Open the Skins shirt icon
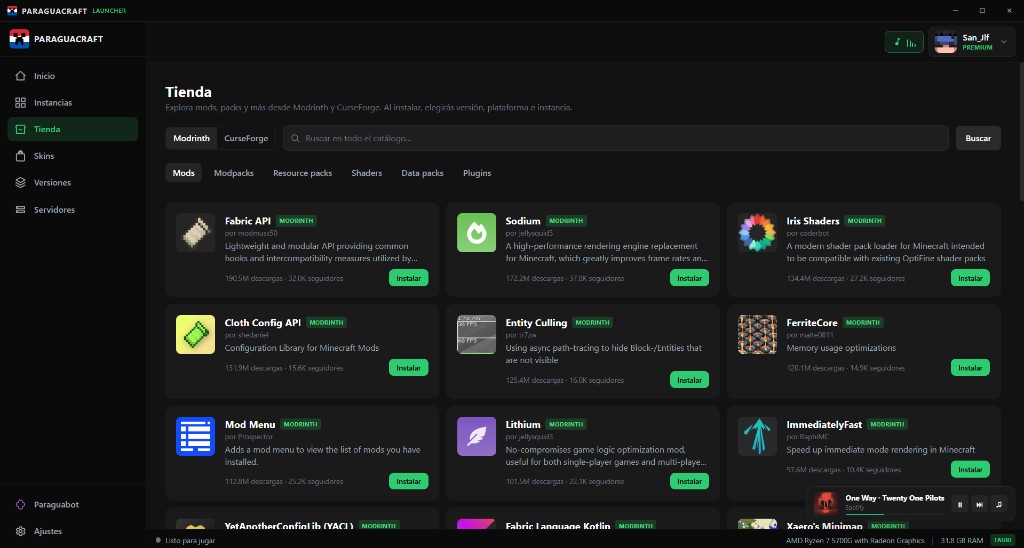Viewport: 1024px width, 548px height. pyautogui.click(x=20, y=156)
